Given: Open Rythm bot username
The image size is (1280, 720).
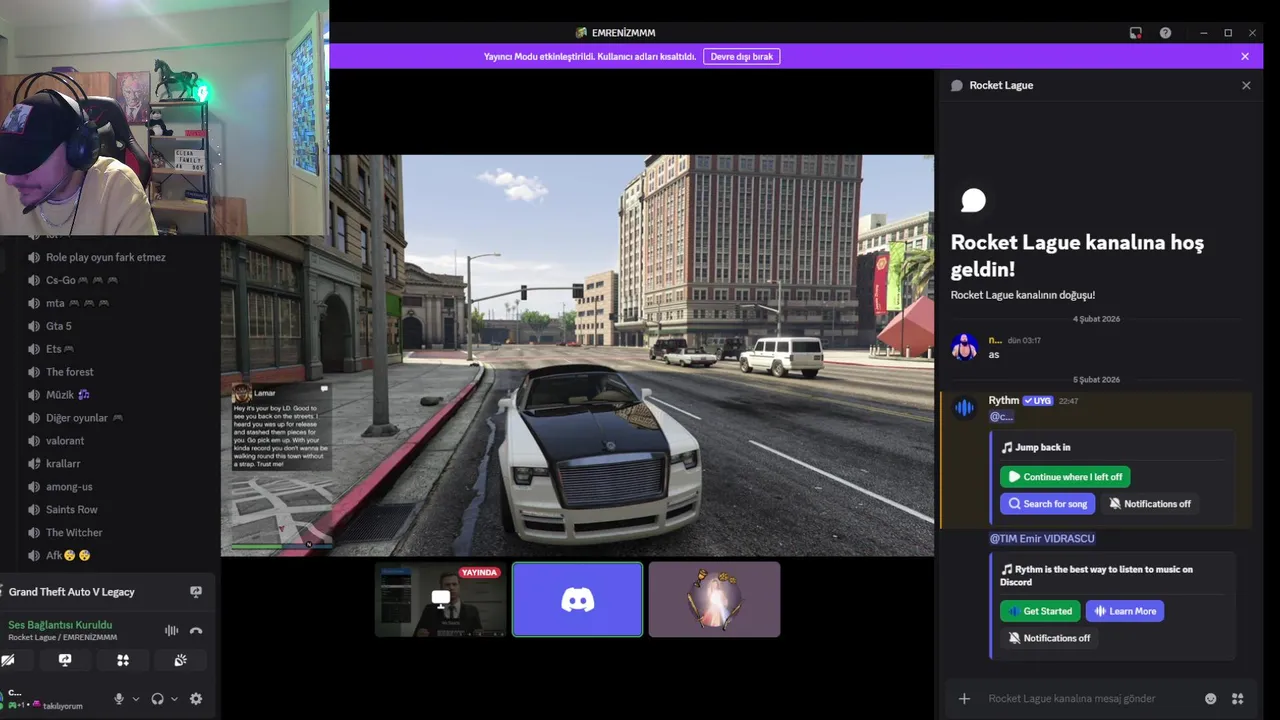Looking at the screenshot, I should pyautogui.click(x=1004, y=401).
